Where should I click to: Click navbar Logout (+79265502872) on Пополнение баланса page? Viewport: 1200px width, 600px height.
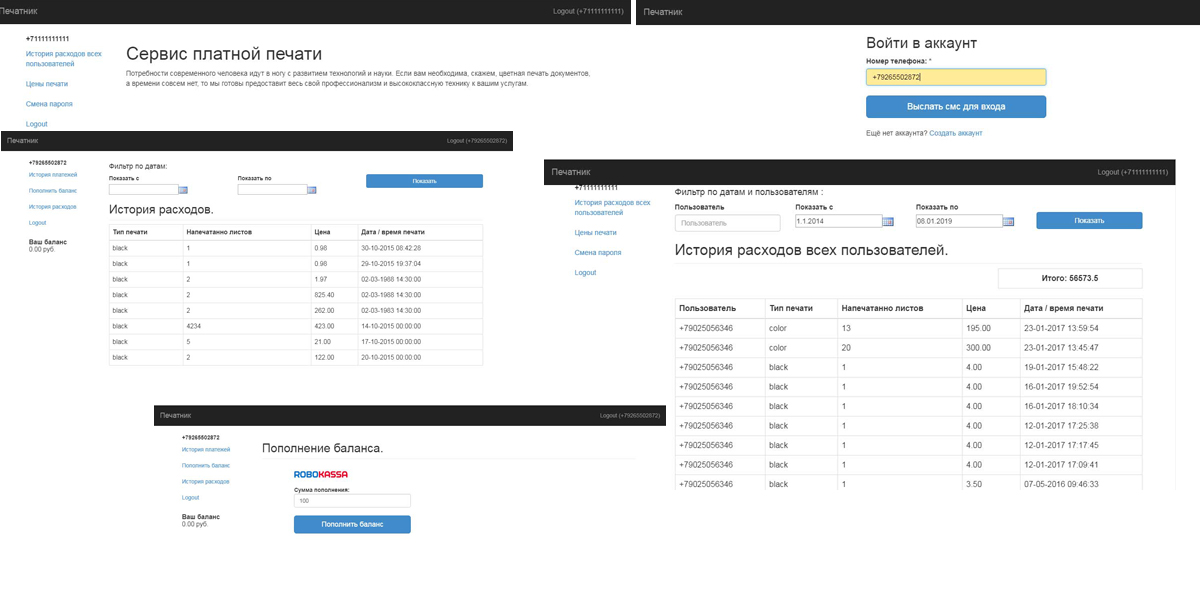[630, 415]
